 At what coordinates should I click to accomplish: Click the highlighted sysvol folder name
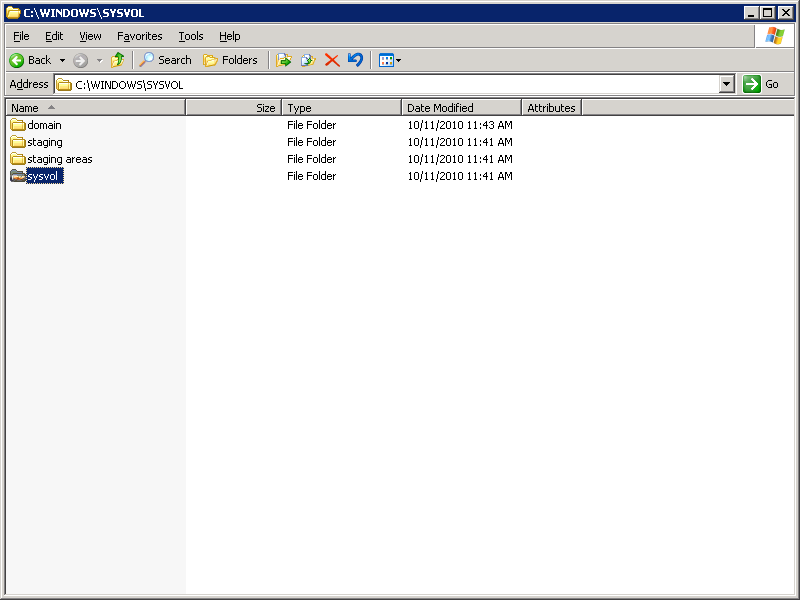[x=45, y=177]
